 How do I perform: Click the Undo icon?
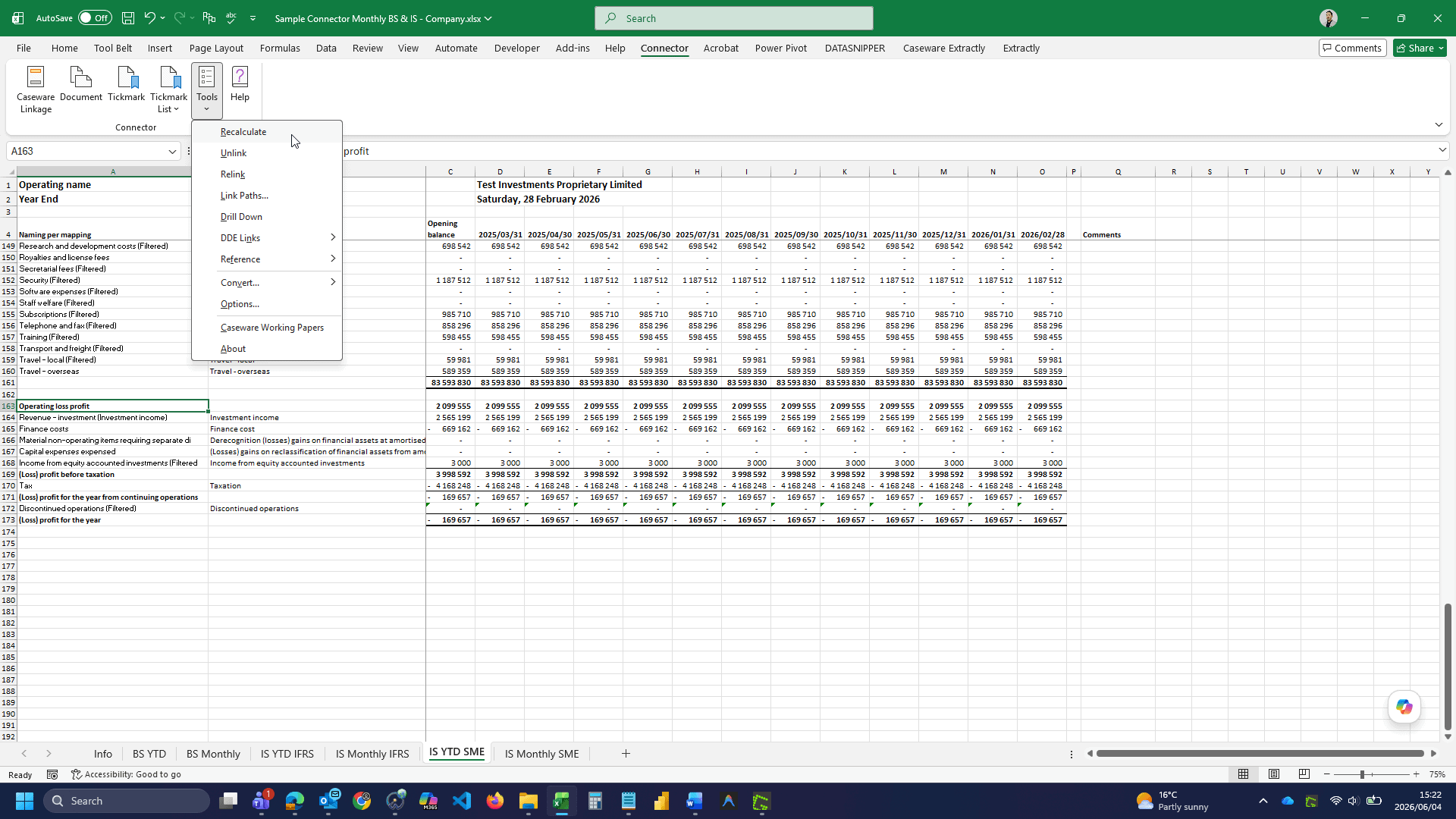pyautogui.click(x=150, y=18)
